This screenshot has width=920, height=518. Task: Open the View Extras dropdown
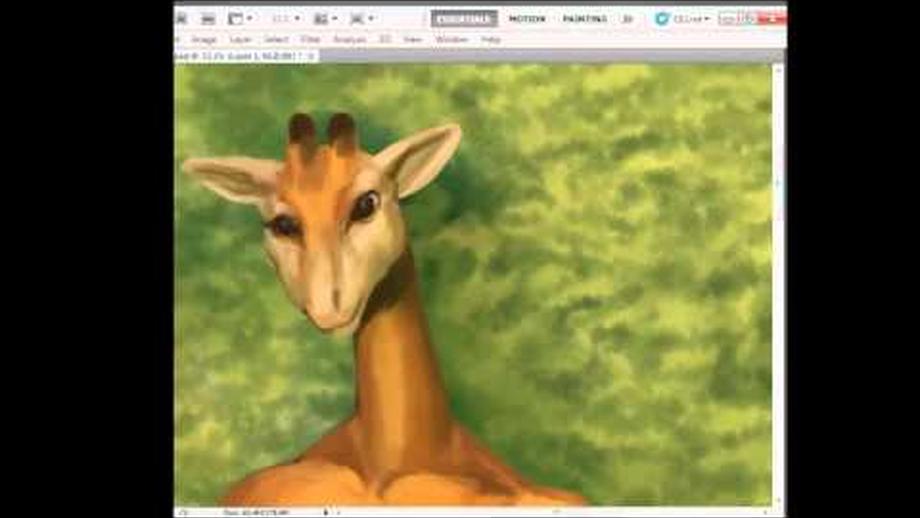[240, 19]
